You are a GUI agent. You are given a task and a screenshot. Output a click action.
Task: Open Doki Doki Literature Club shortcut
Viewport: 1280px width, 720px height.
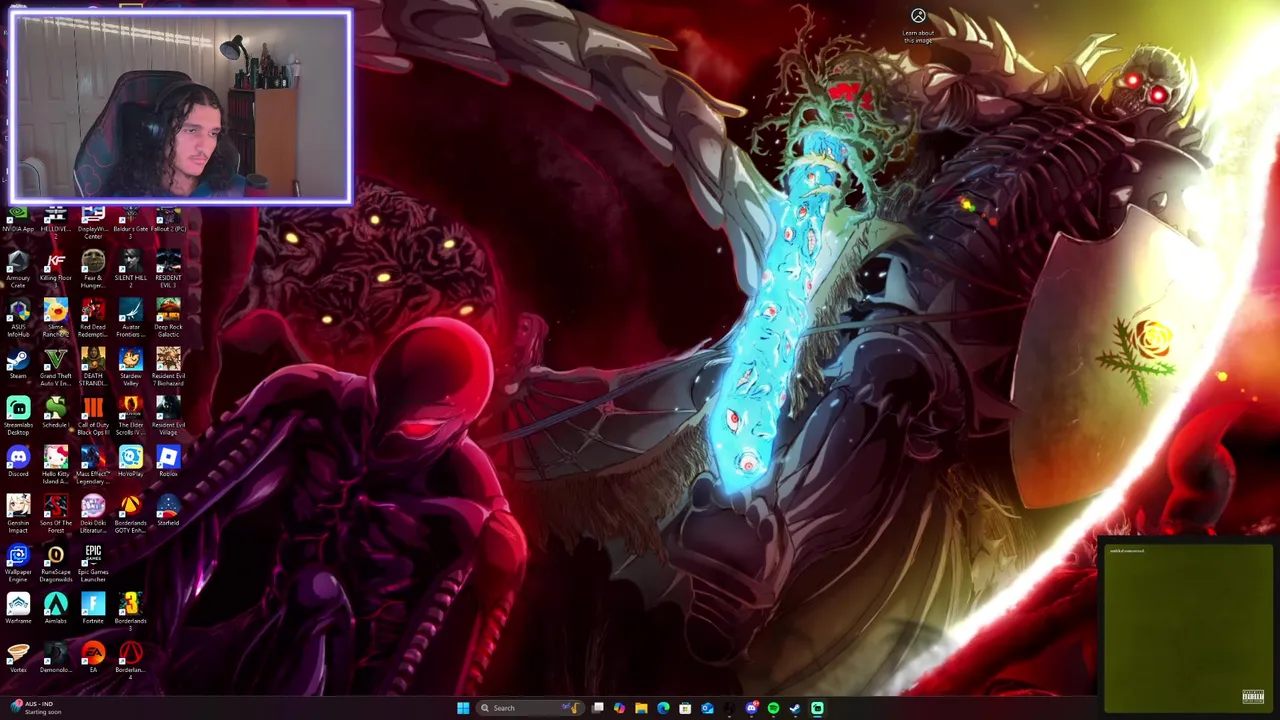click(x=93, y=514)
